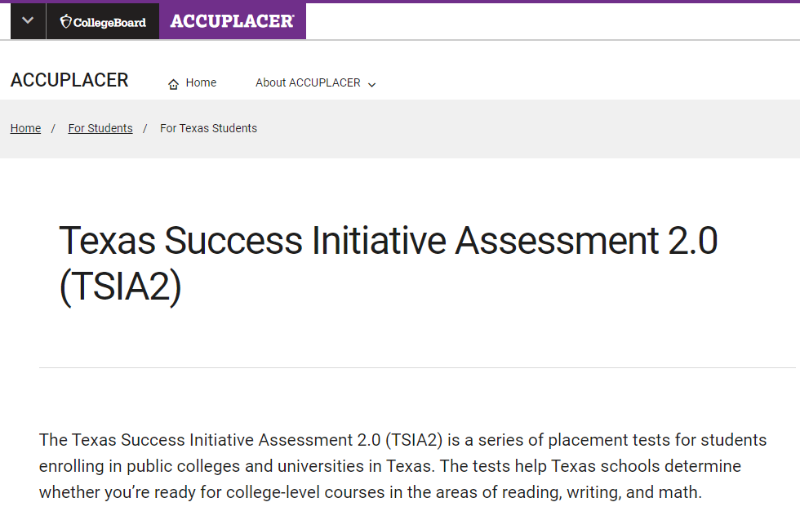The width and height of the screenshot is (800, 522).
Task: Click the For Texas Students breadcrumb text
Action: (x=208, y=129)
